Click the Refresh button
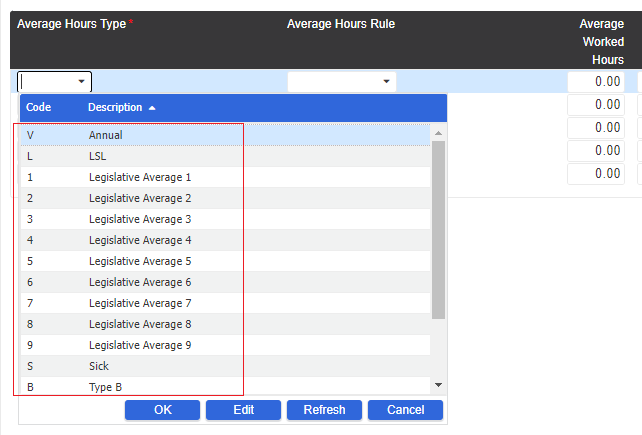Image resolution: width=642 pixels, height=435 pixels. click(324, 410)
